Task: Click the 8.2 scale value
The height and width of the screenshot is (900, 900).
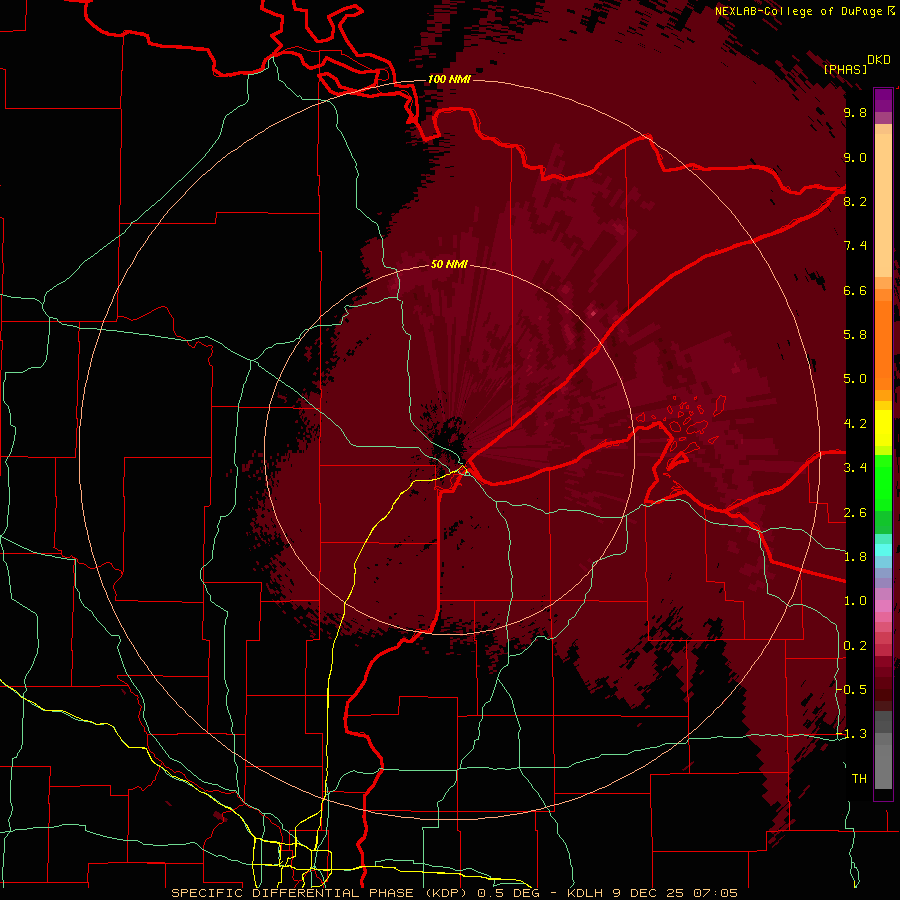Action: coord(855,202)
